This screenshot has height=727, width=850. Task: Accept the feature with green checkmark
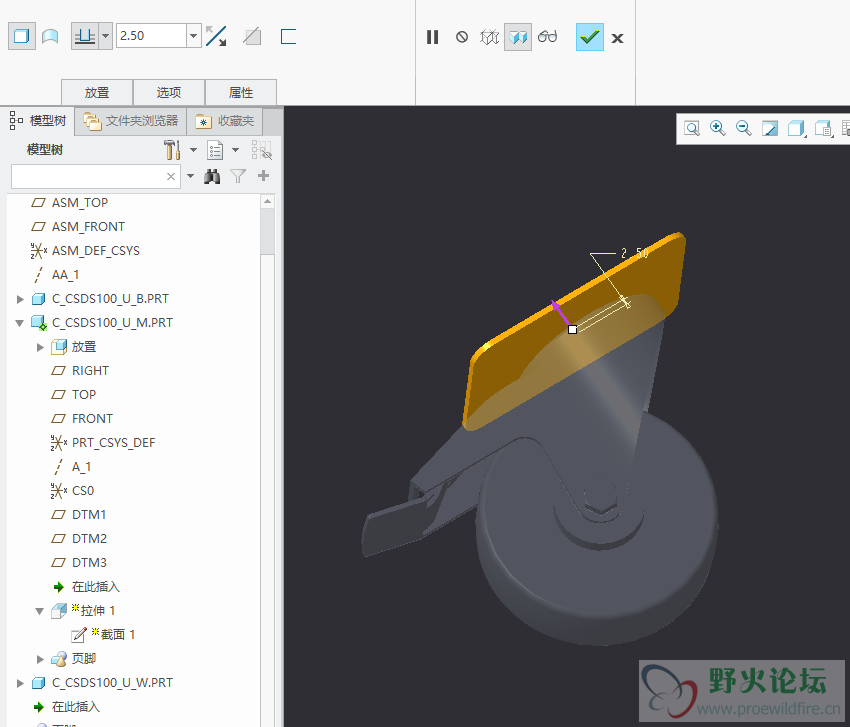tap(590, 37)
